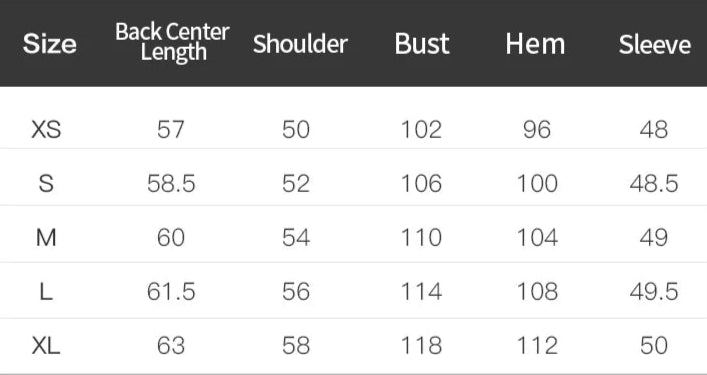Click the 58.5 back length value
The width and height of the screenshot is (707, 375).
point(171,184)
